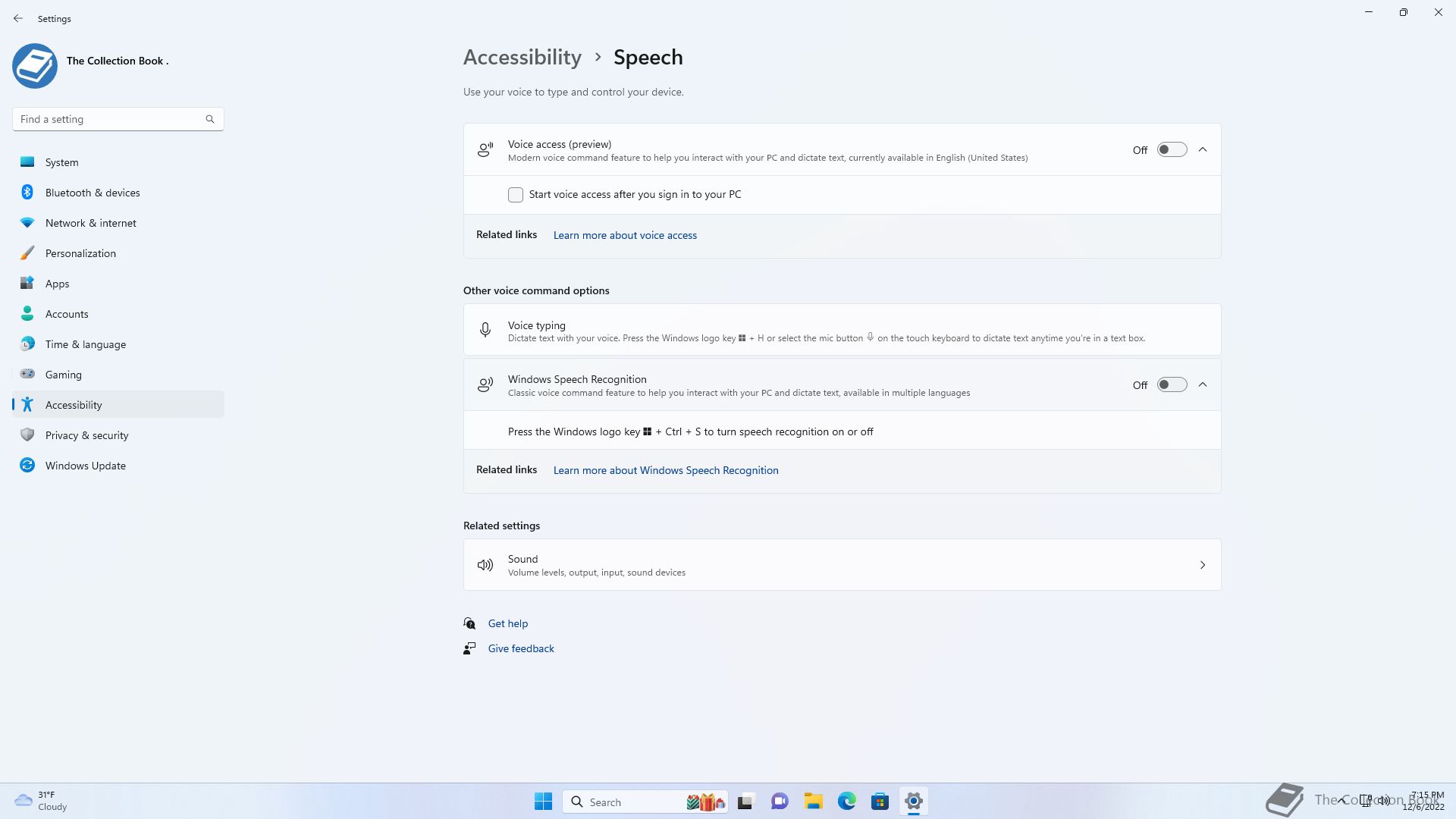Go back to Accessibility breadcrumb

click(522, 57)
